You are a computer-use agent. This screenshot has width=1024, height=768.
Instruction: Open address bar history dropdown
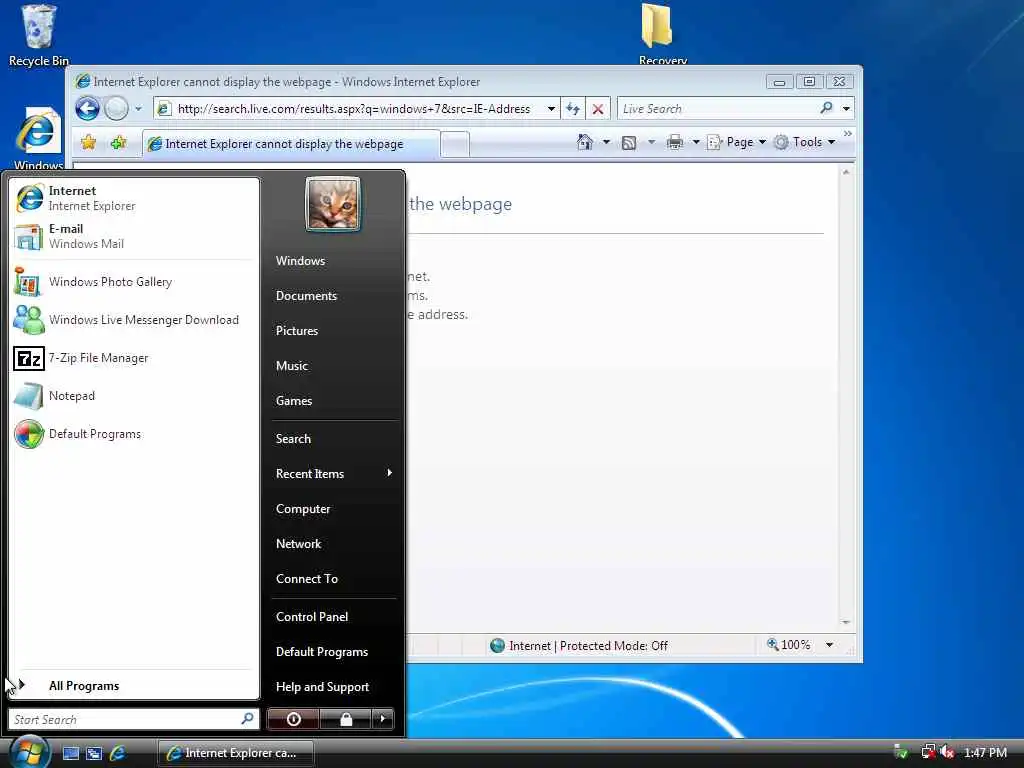pyautogui.click(x=552, y=109)
